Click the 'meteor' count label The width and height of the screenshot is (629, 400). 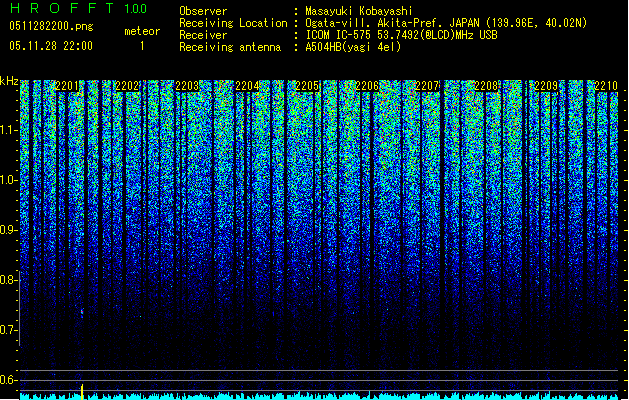tap(142, 31)
